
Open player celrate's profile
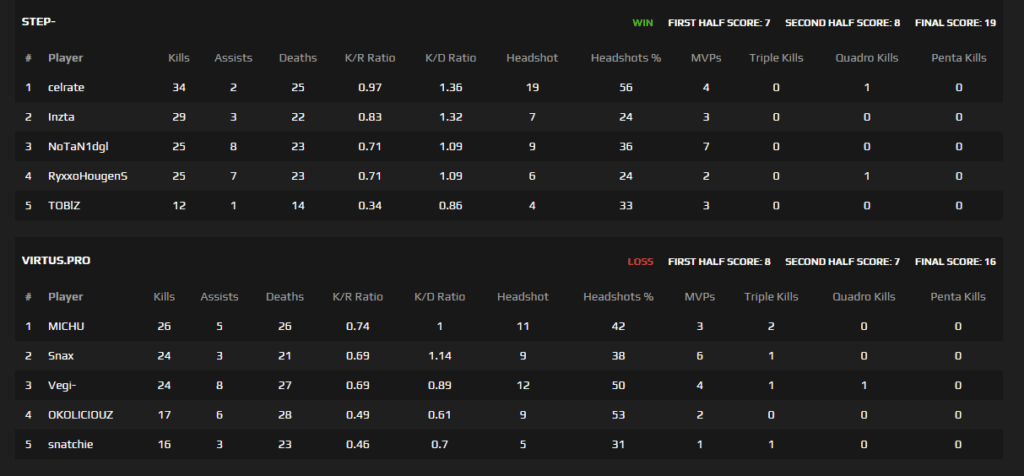(x=66, y=88)
